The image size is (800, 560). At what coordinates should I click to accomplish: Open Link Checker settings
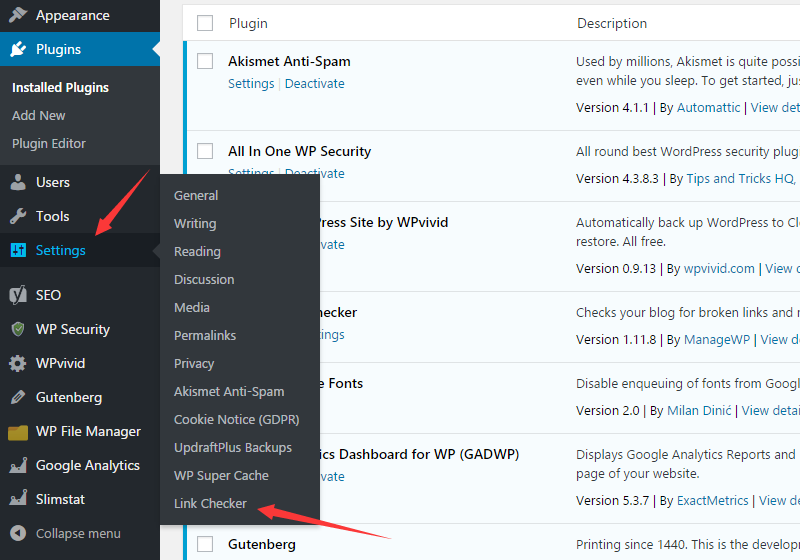pos(210,503)
